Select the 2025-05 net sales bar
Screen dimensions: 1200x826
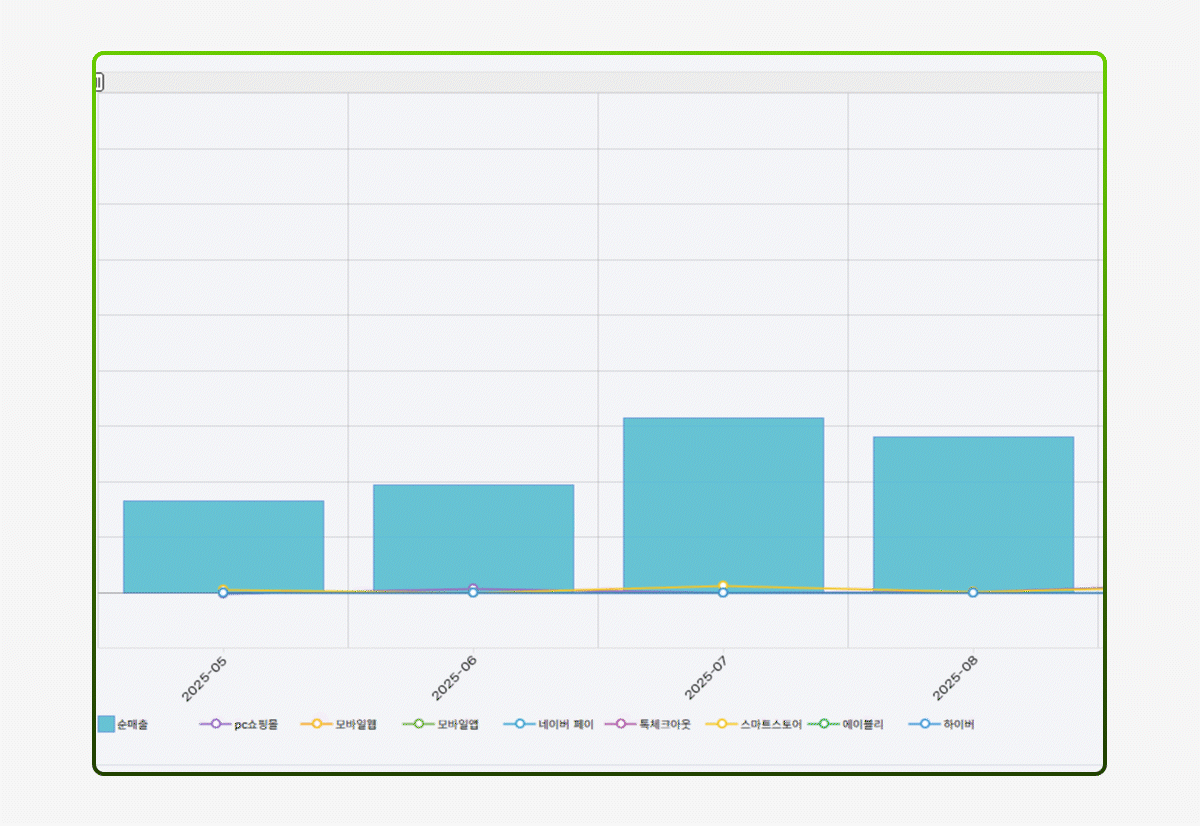click(x=223, y=545)
